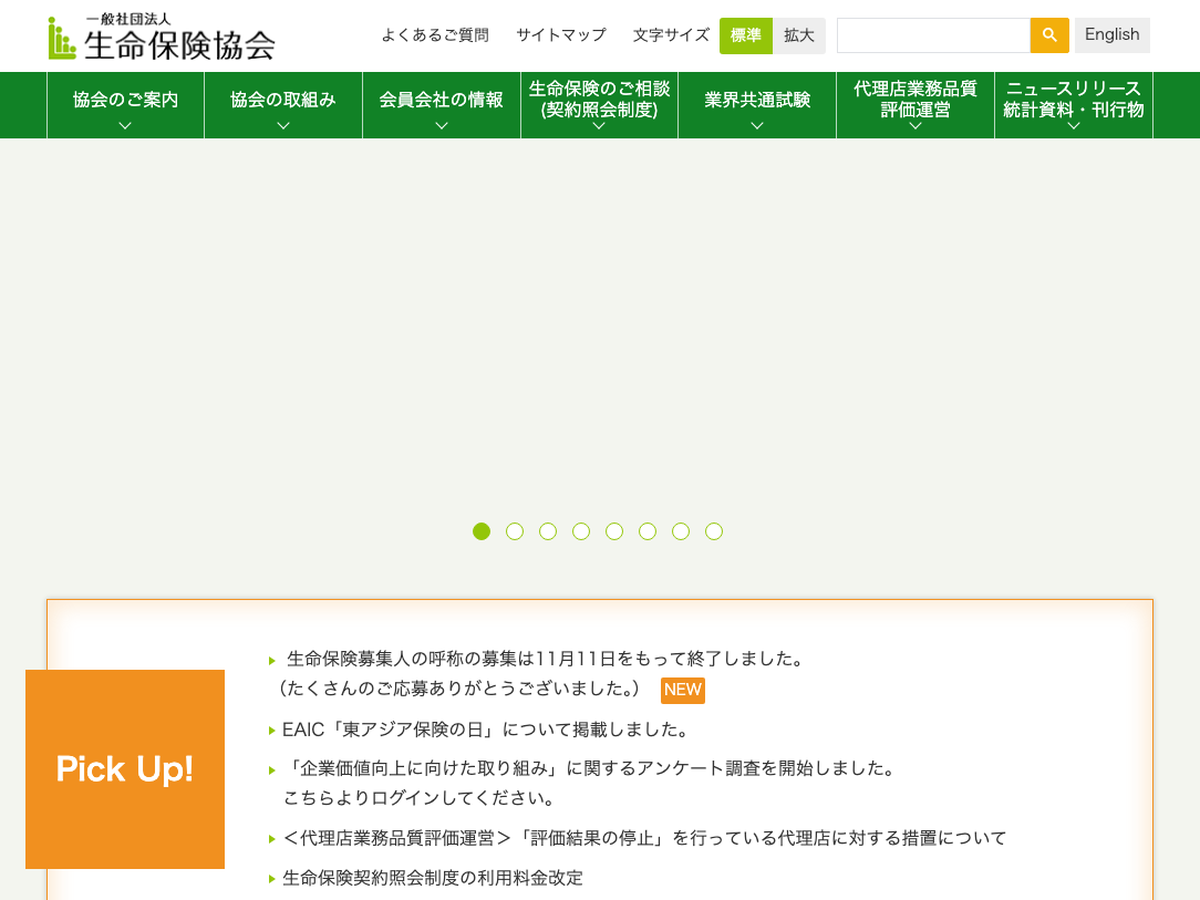Viewport: 1200px width, 900px height.
Task: Open ニュースリリース 統計資料・刊行物 menu
Action: [1073, 104]
